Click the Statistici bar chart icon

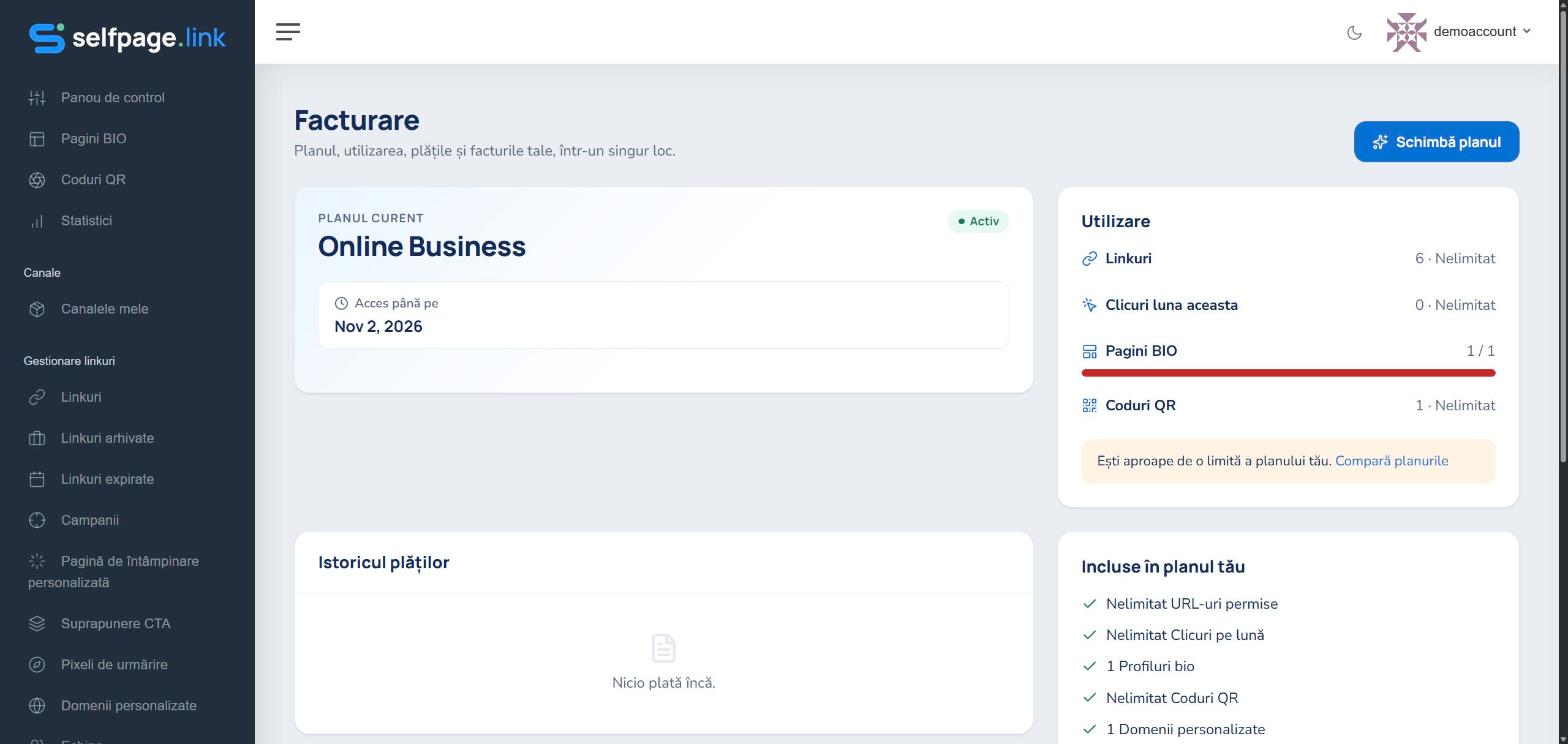point(37,221)
